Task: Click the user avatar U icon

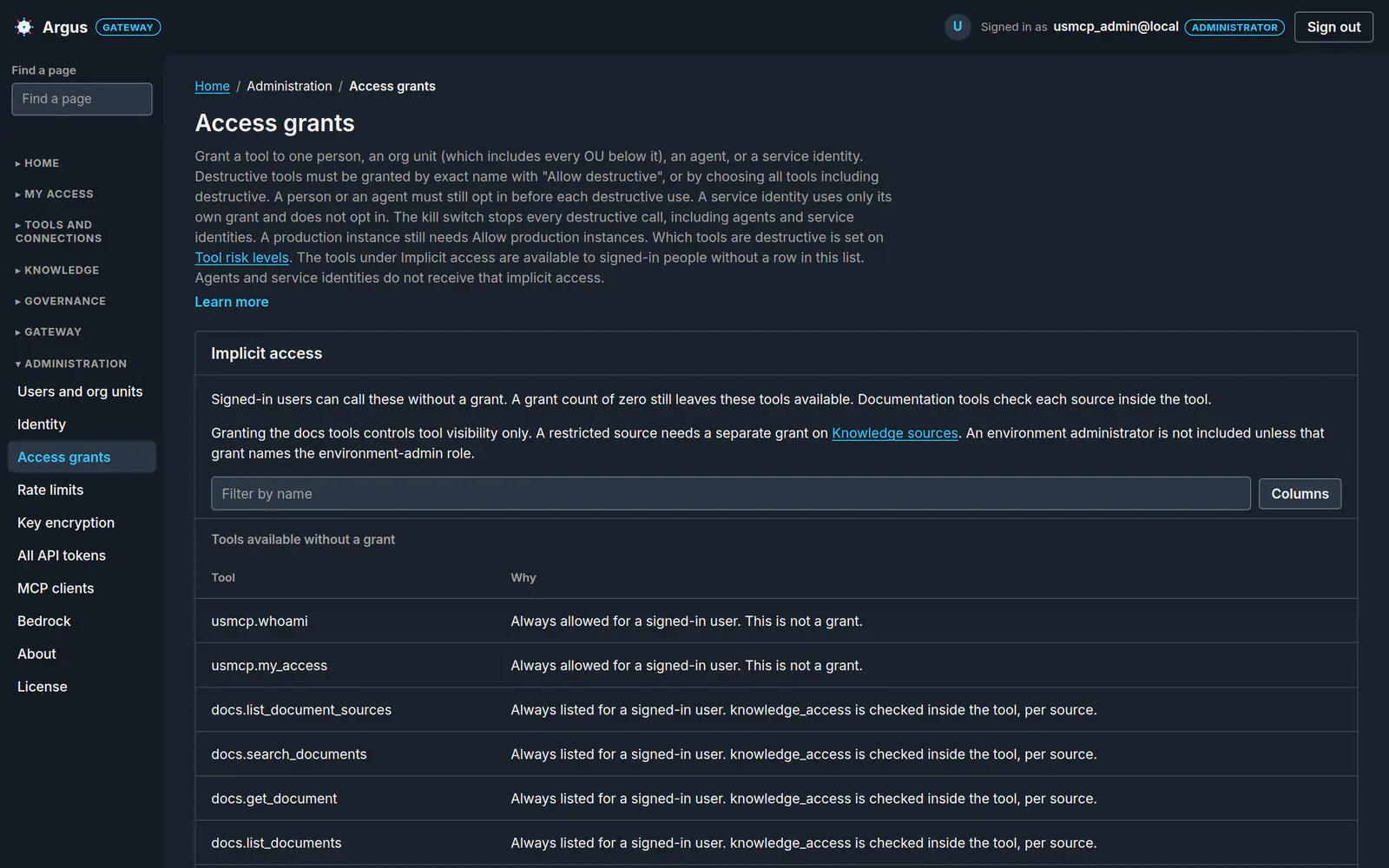Action: point(958,27)
